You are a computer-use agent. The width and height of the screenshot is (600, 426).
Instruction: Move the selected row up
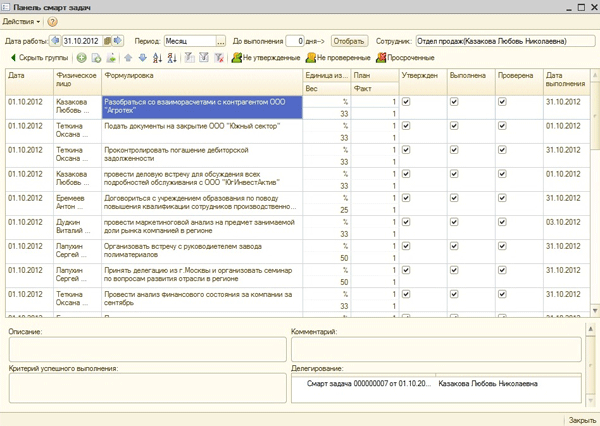(128, 58)
